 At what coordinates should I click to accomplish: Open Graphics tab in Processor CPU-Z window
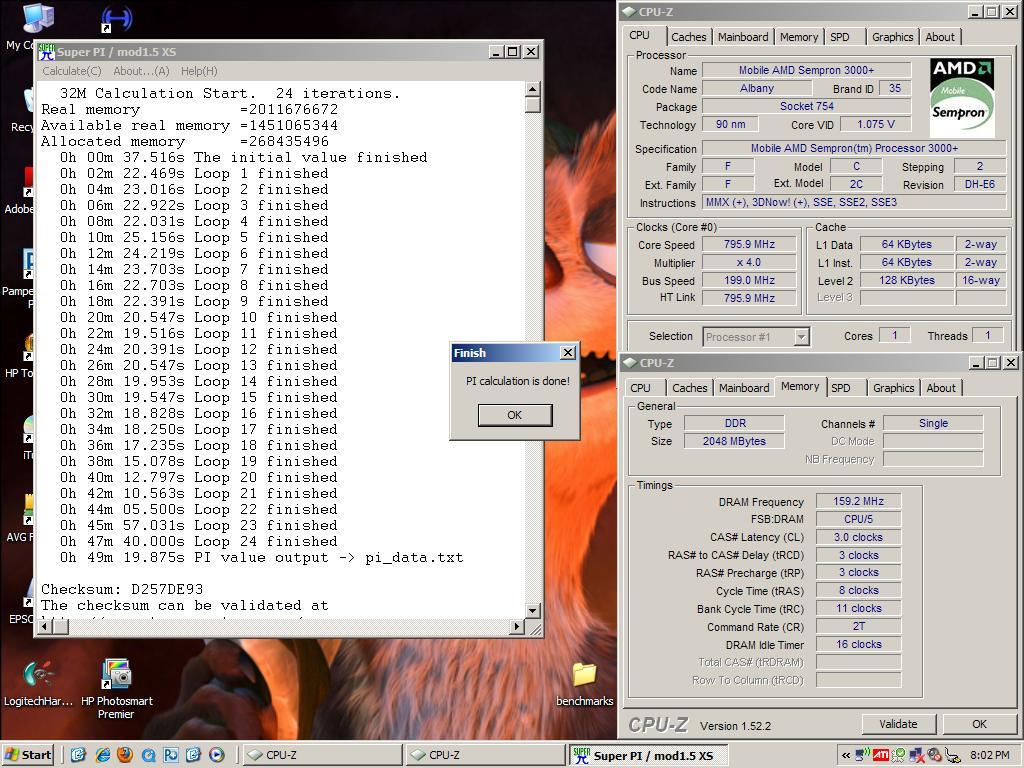pos(893,37)
